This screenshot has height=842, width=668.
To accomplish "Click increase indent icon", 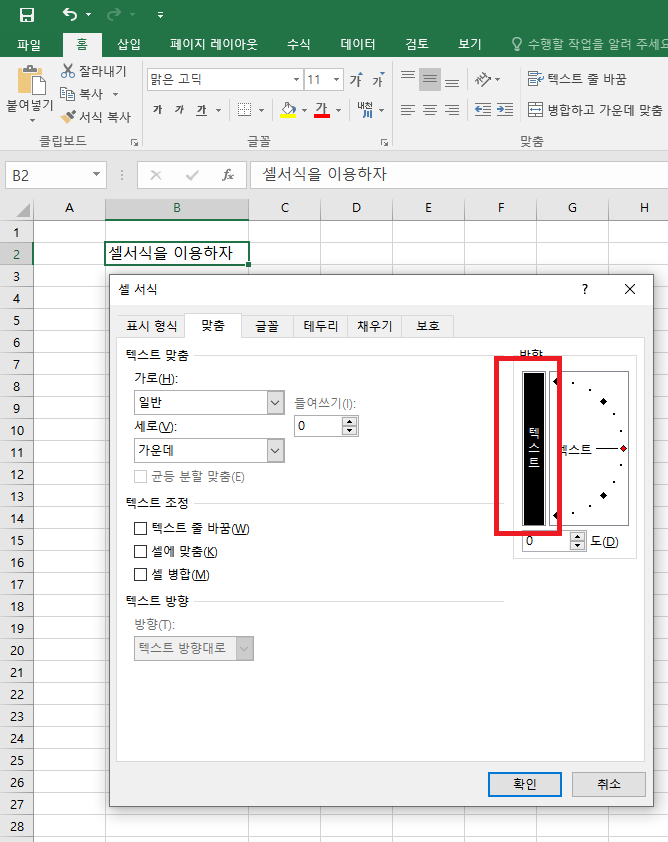I will pyautogui.click(x=505, y=110).
